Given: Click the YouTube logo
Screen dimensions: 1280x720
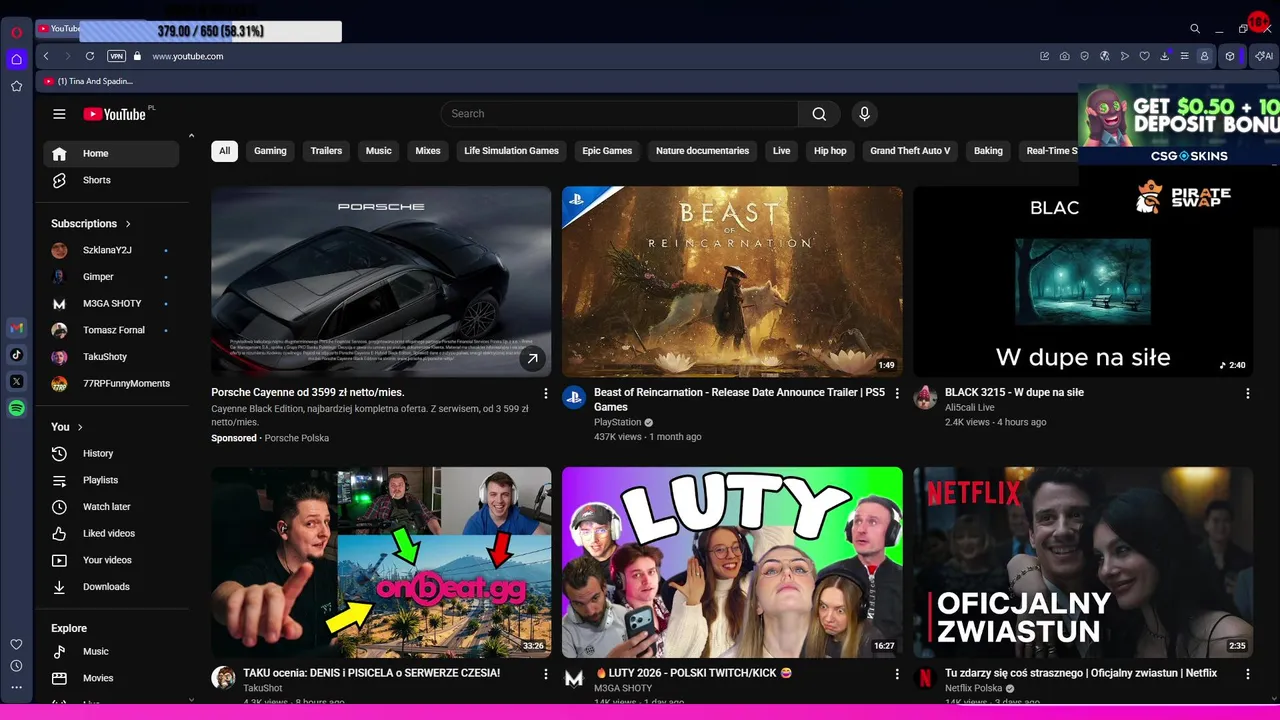Looking at the screenshot, I should tap(114, 114).
